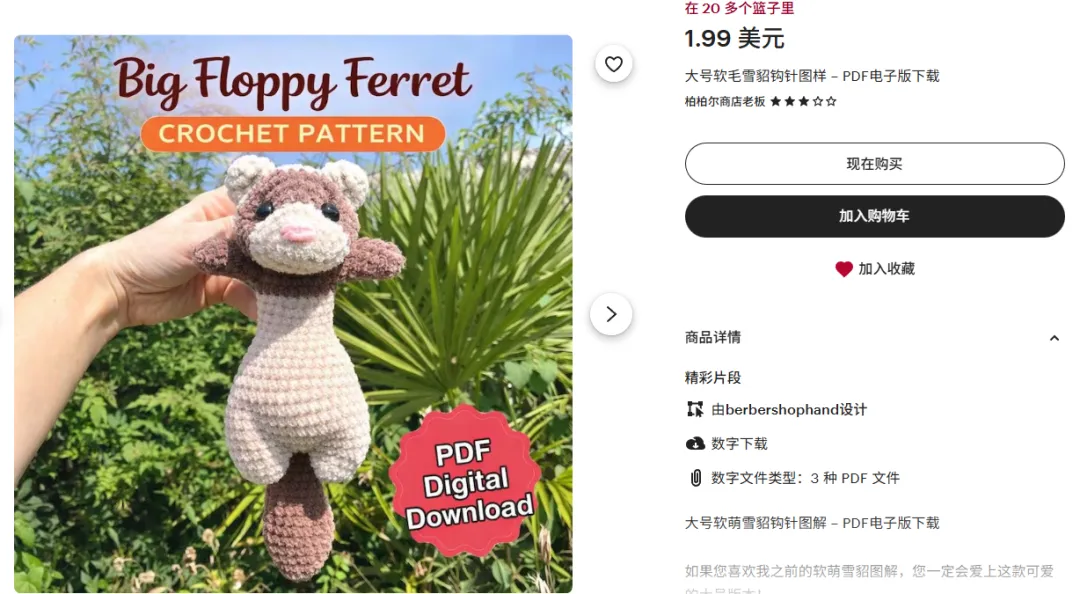
Task: Favorite the item with the heart icon
Action: tap(614, 64)
